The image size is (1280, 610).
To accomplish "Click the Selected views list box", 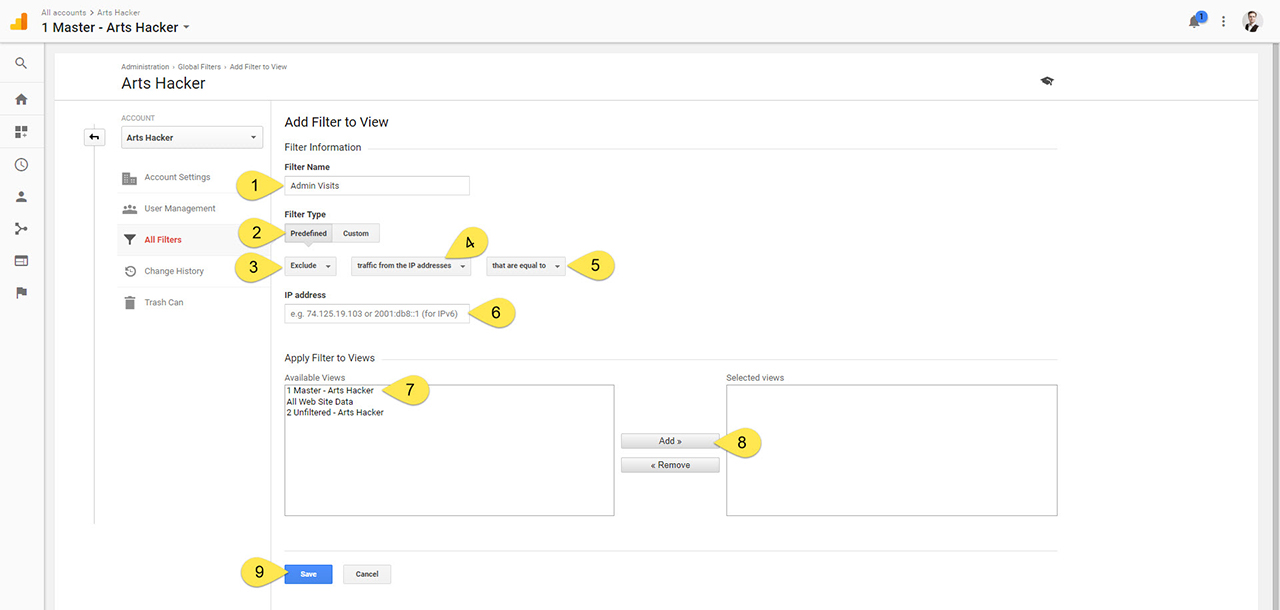I will (891, 450).
